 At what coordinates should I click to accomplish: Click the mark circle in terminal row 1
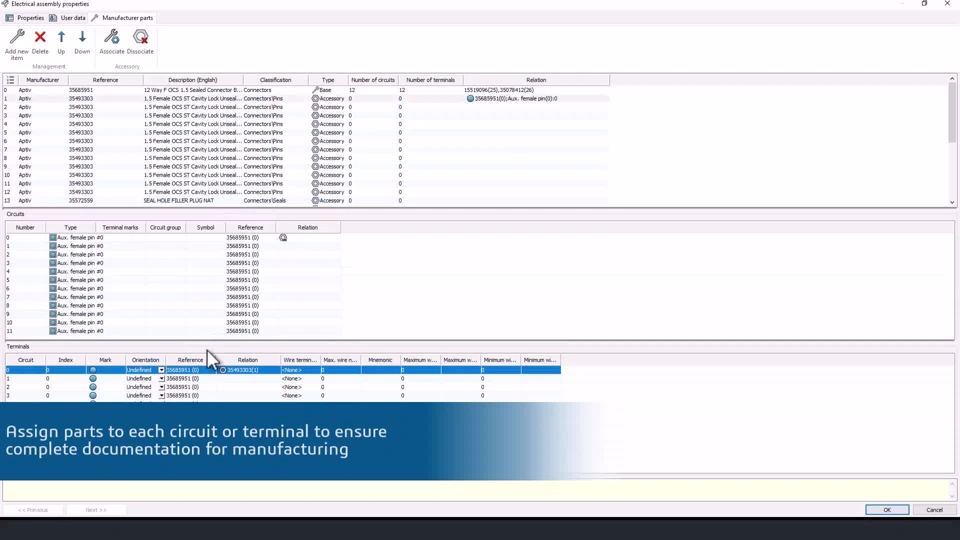93,379
